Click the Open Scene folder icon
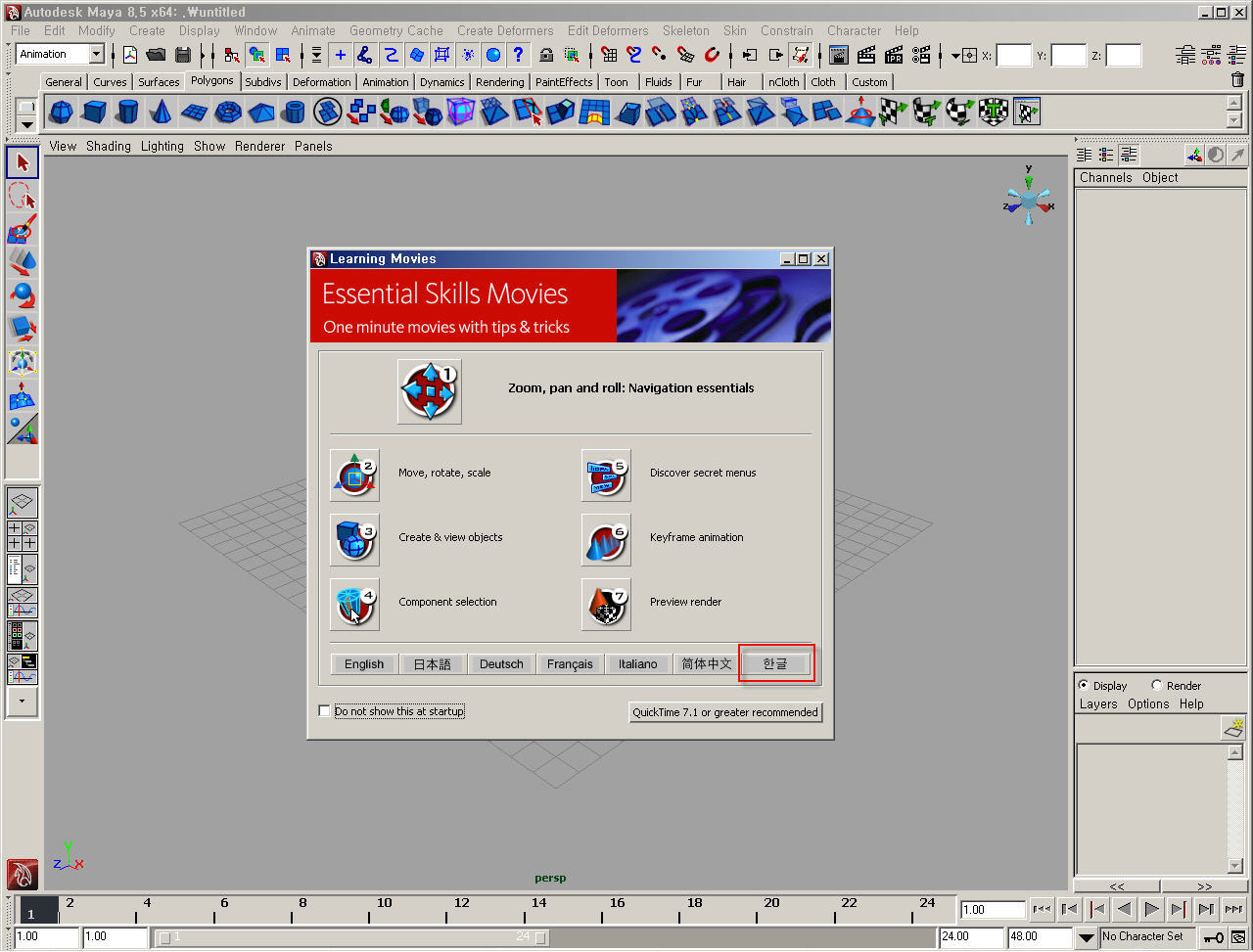The height and width of the screenshot is (952, 1253). tap(156, 55)
